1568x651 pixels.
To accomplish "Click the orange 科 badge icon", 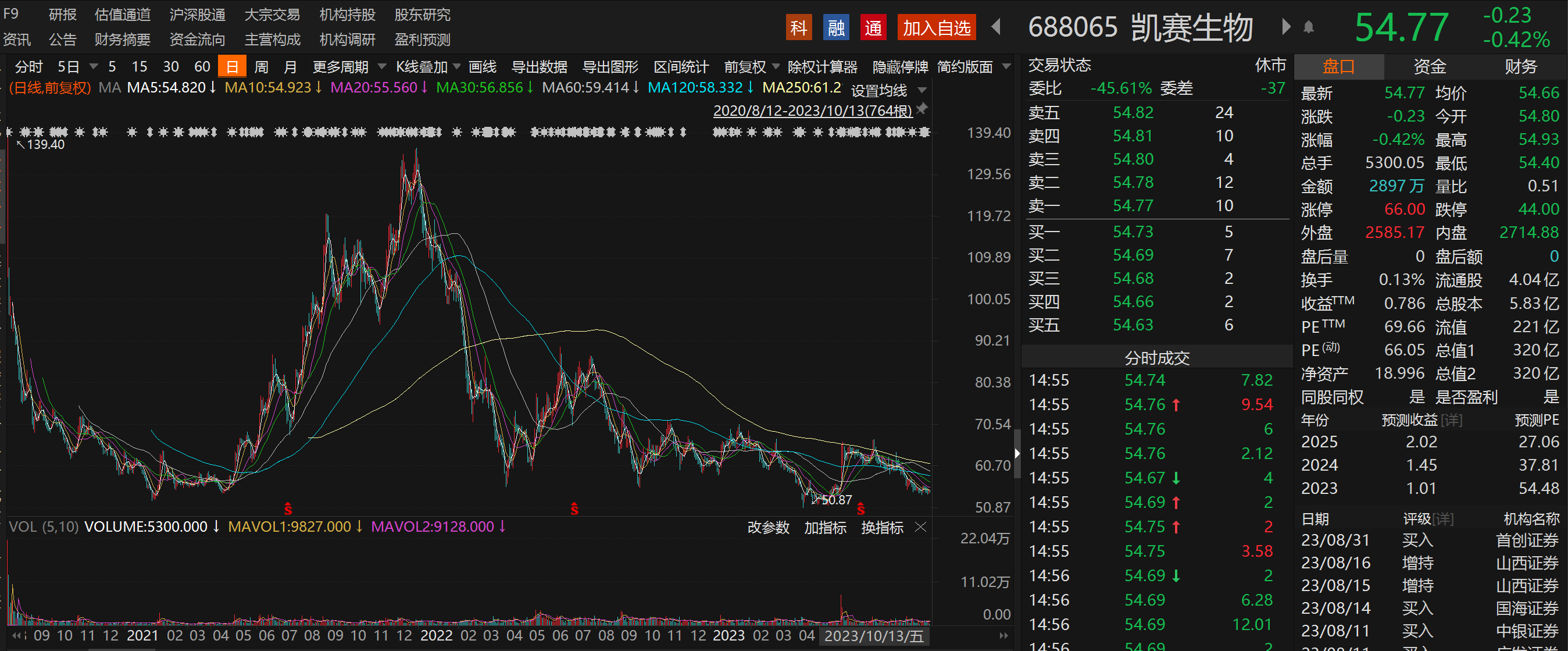I will 798,28.
